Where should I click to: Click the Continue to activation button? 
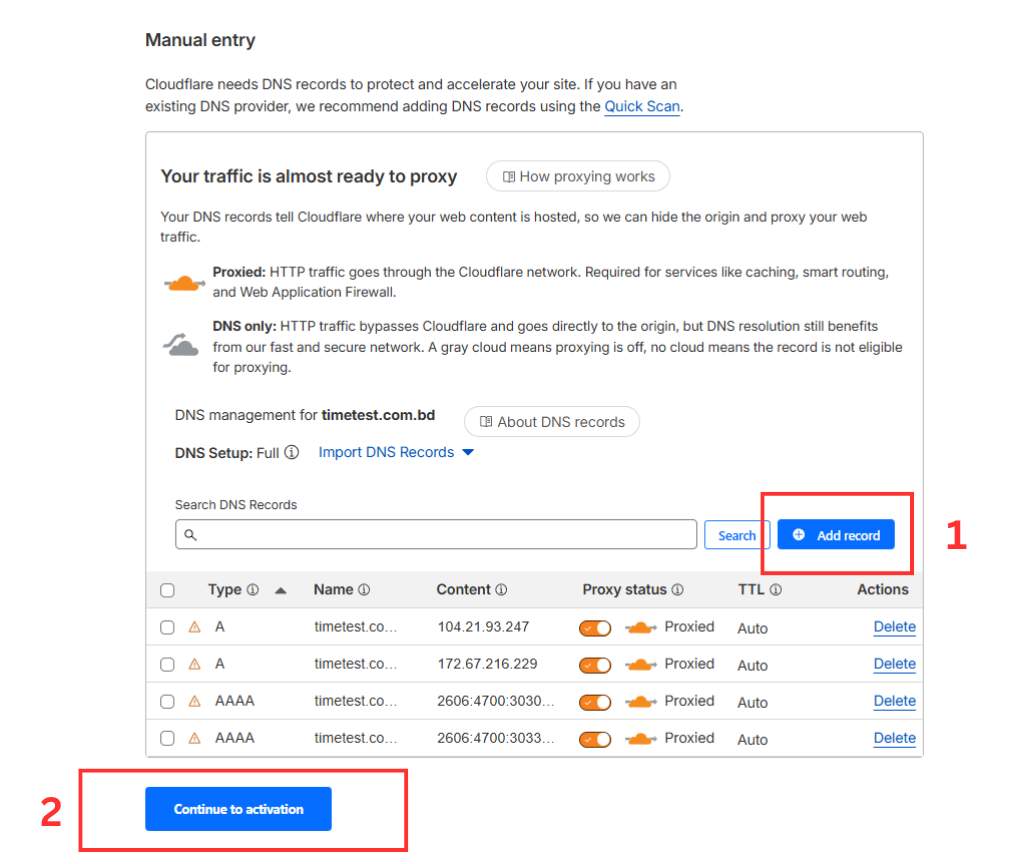click(237, 809)
